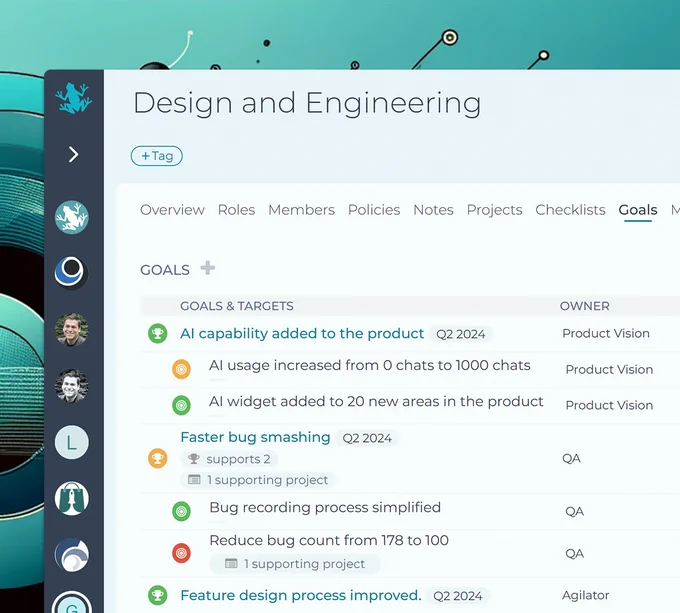Open the AI capability added to the product goal
Image resolution: width=680 pixels, height=613 pixels.
[302, 333]
